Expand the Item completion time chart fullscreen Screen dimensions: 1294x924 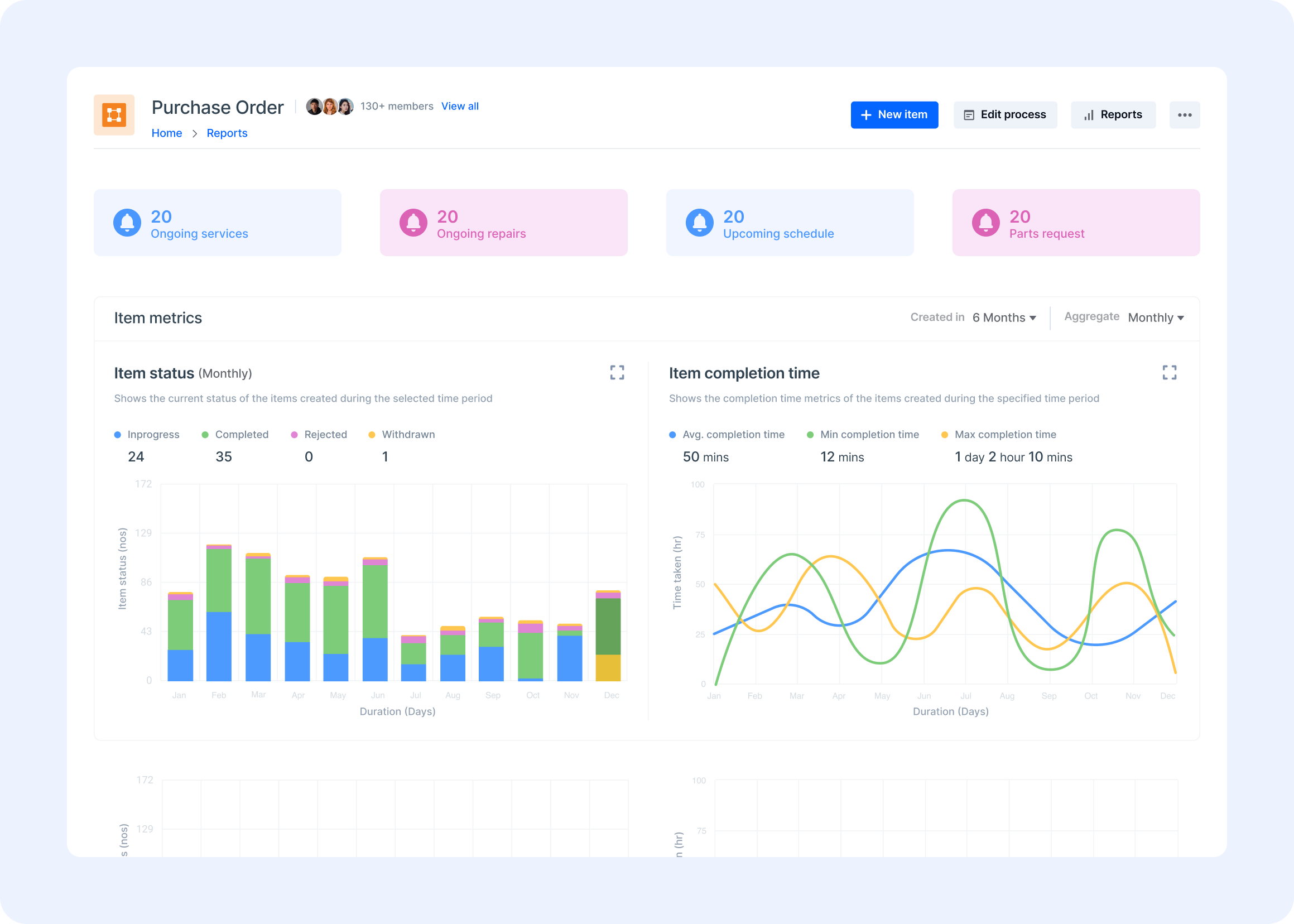click(x=1170, y=373)
